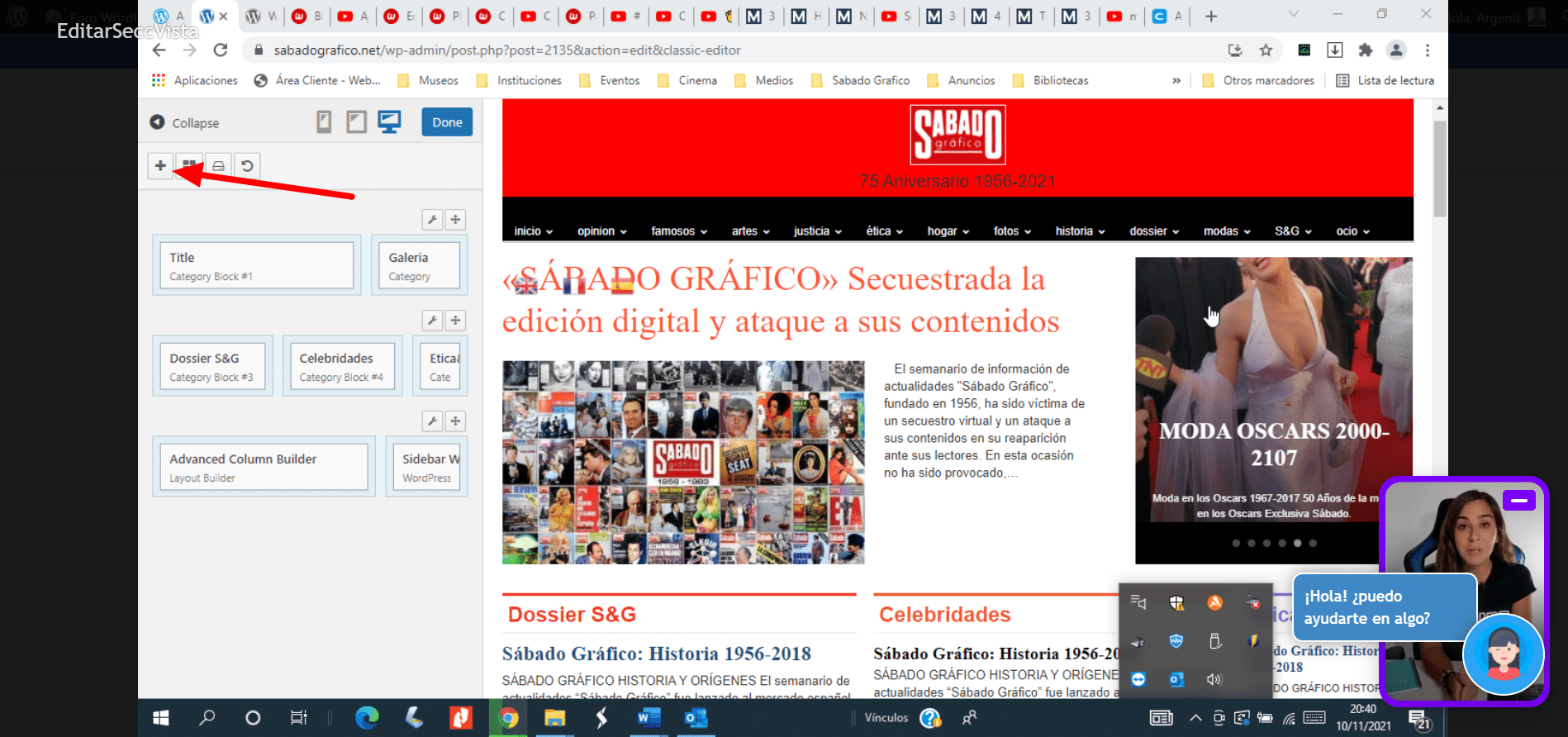1568x737 pixels.
Task: Expand the opinion navigation menu
Action: tap(602, 231)
